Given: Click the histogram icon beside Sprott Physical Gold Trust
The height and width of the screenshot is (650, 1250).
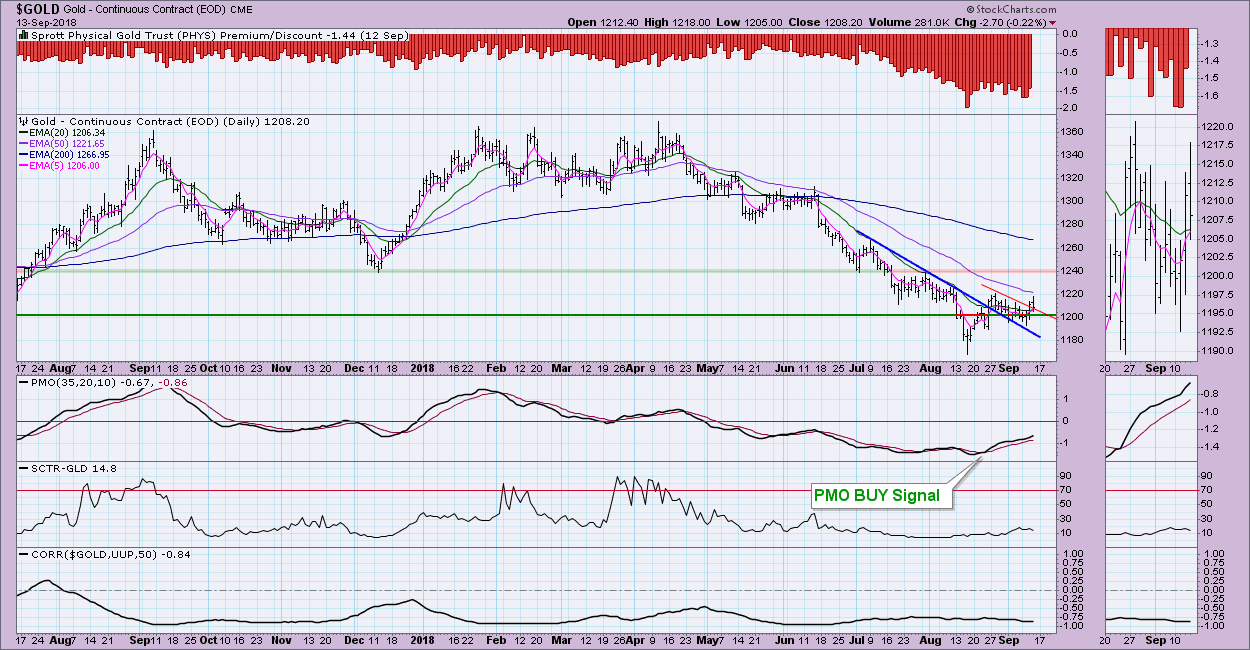Looking at the screenshot, I should pyautogui.click(x=22, y=35).
